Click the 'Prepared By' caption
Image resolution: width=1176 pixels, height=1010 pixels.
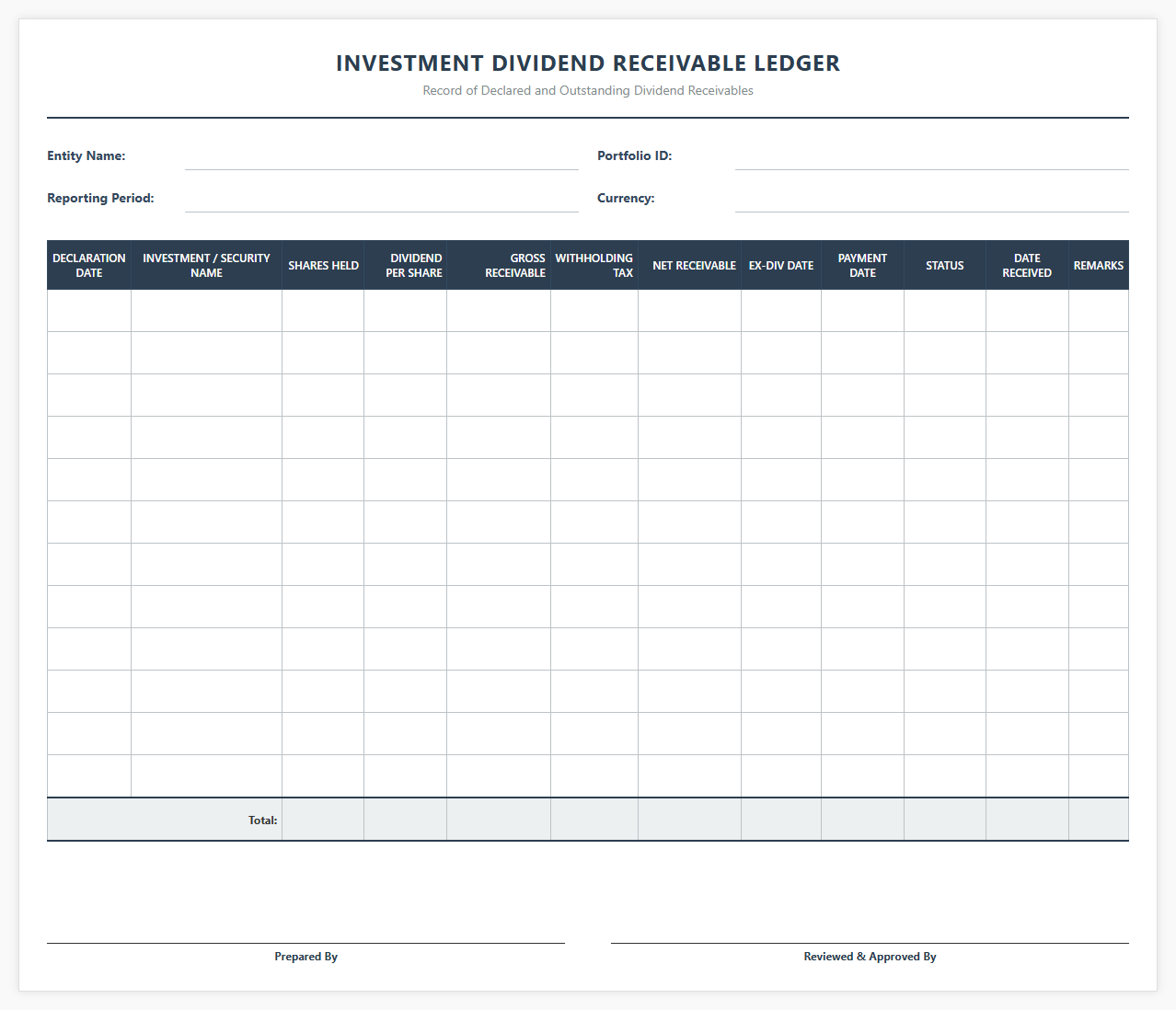coord(306,957)
